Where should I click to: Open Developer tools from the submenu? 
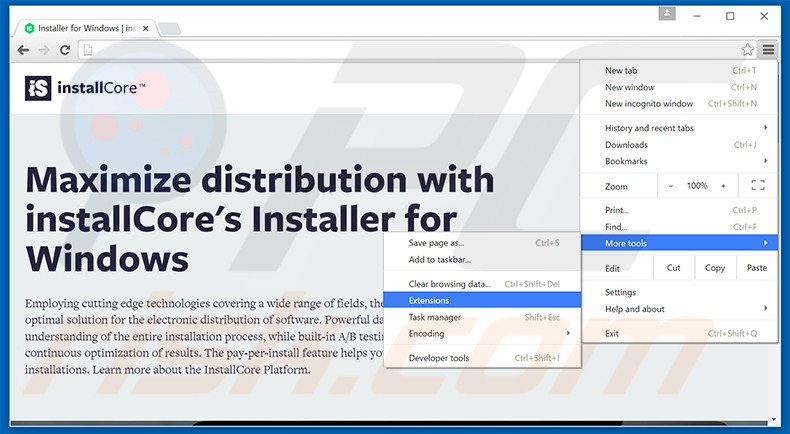tap(482, 358)
